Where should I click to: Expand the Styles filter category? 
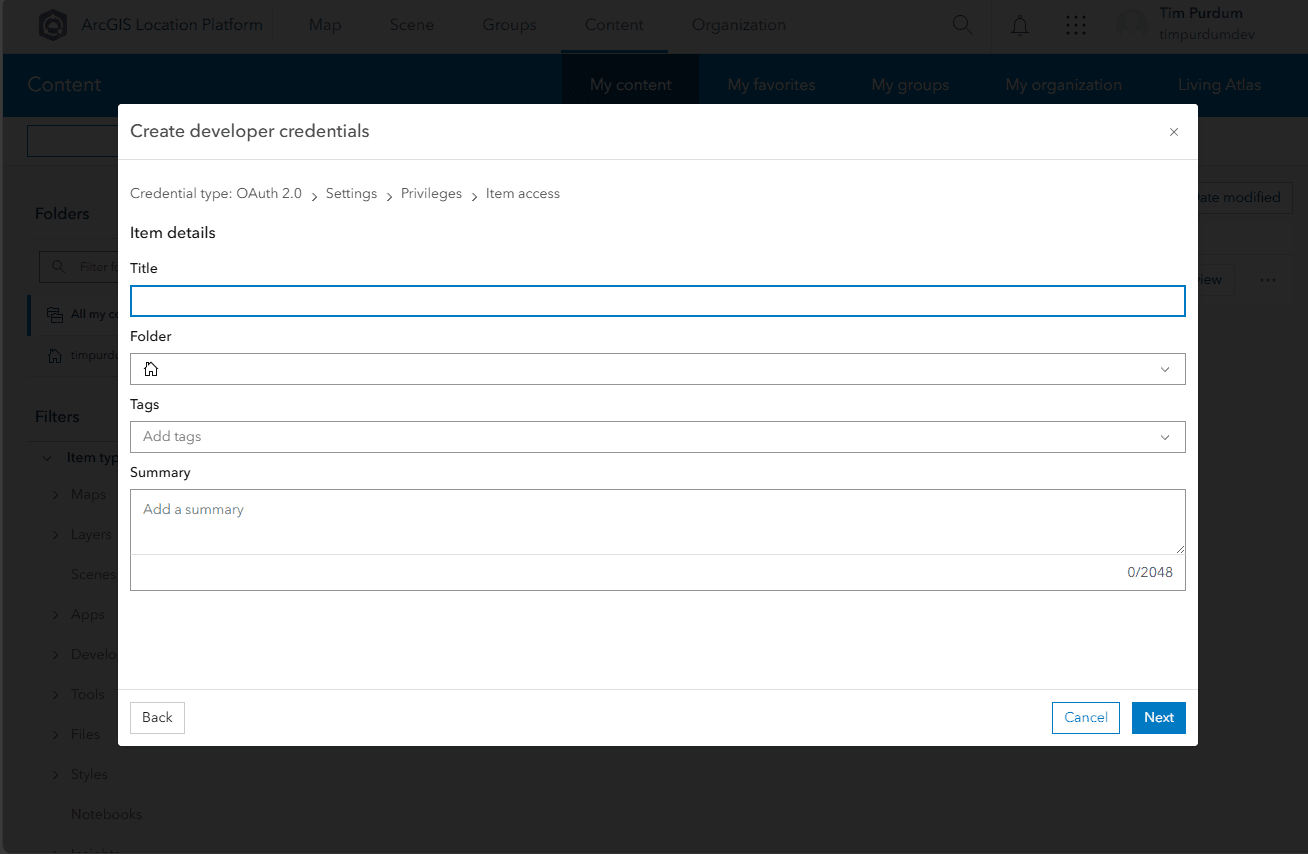(56, 774)
